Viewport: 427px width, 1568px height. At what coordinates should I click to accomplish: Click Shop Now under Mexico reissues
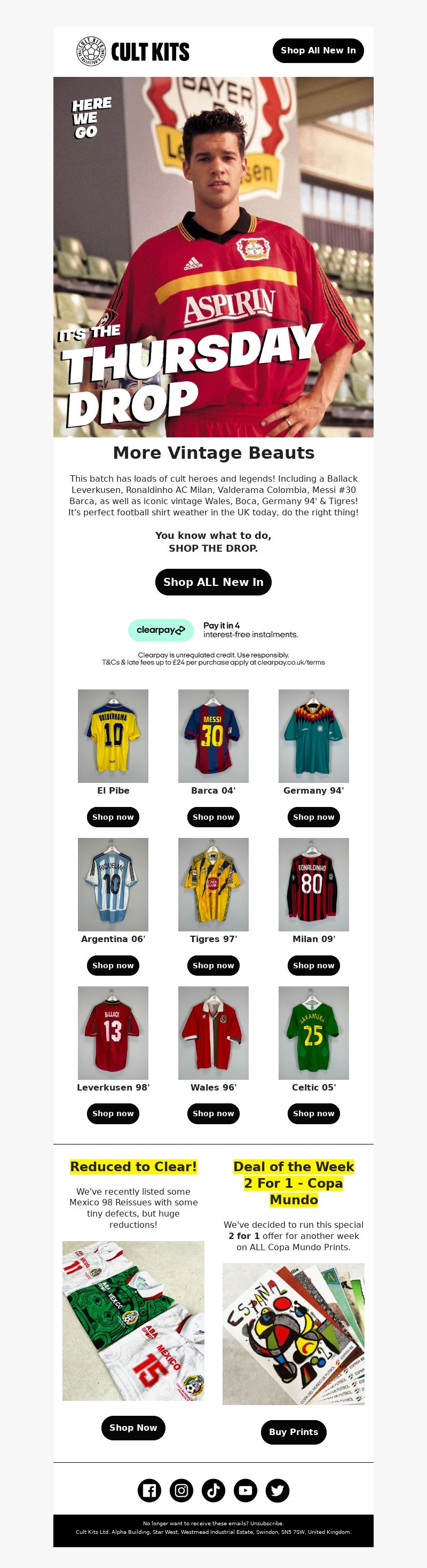click(x=133, y=1428)
